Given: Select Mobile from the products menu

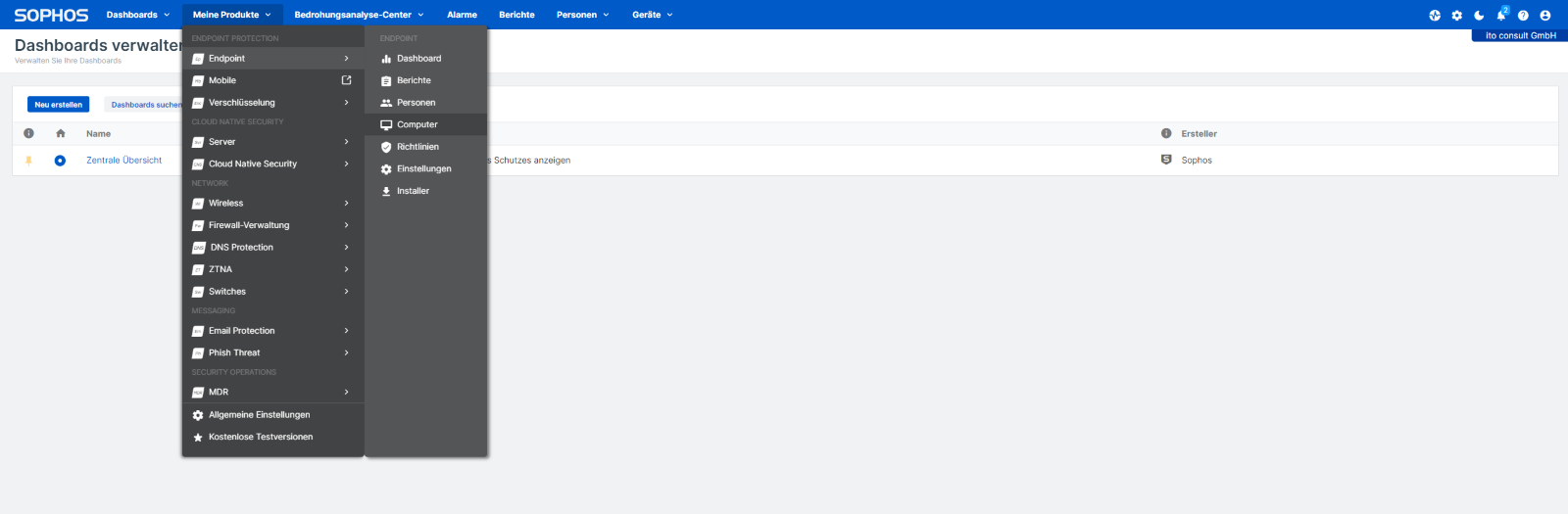Looking at the screenshot, I should (272, 80).
